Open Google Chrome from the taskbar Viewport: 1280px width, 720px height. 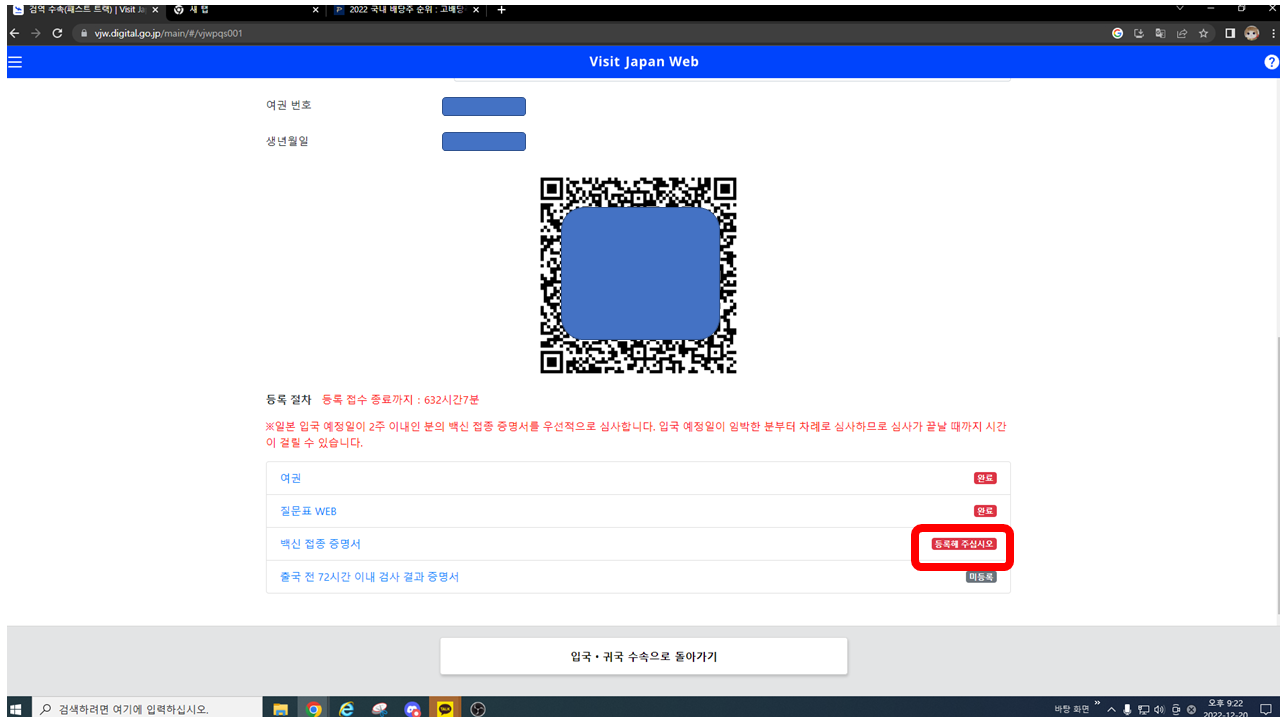click(314, 709)
